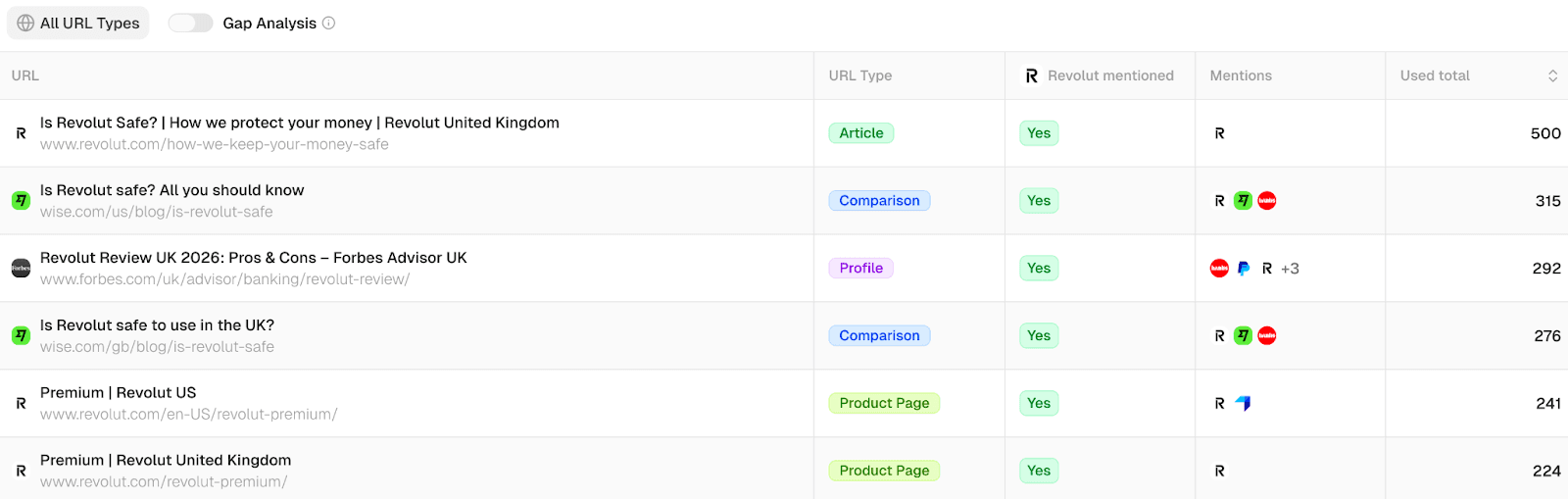This screenshot has width=1568, height=499.
Task: Click the info icon beside Gap Analysis
Action: [329, 23]
